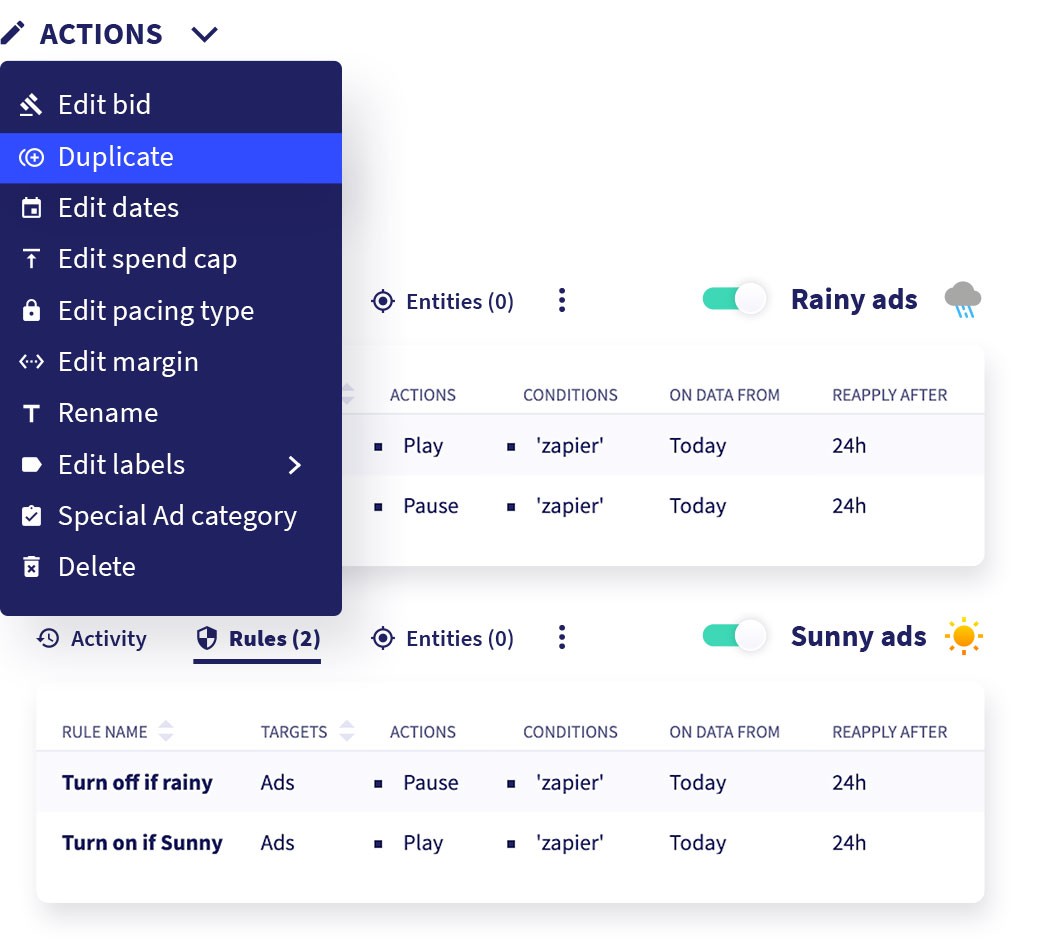Expand the Edit labels submenu arrow
The image size is (1042, 950).
[295, 465]
